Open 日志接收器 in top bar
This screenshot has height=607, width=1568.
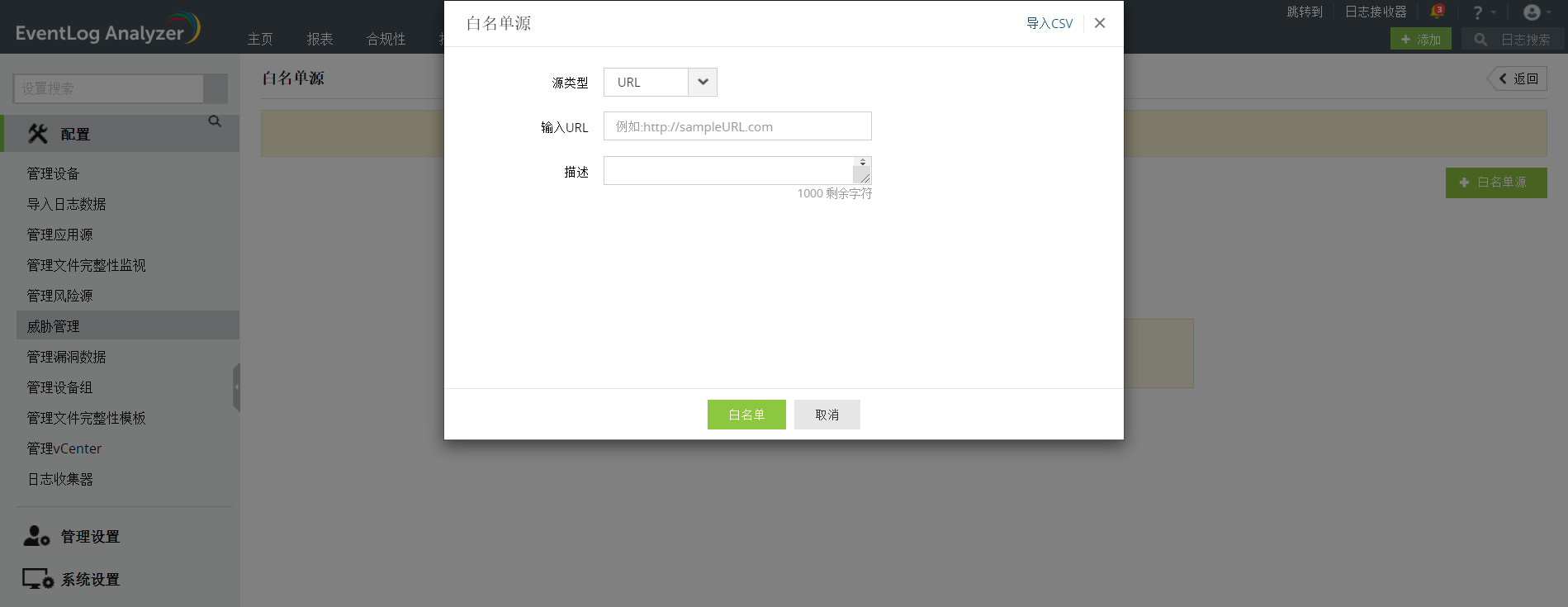pyautogui.click(x=1376, y=12)
